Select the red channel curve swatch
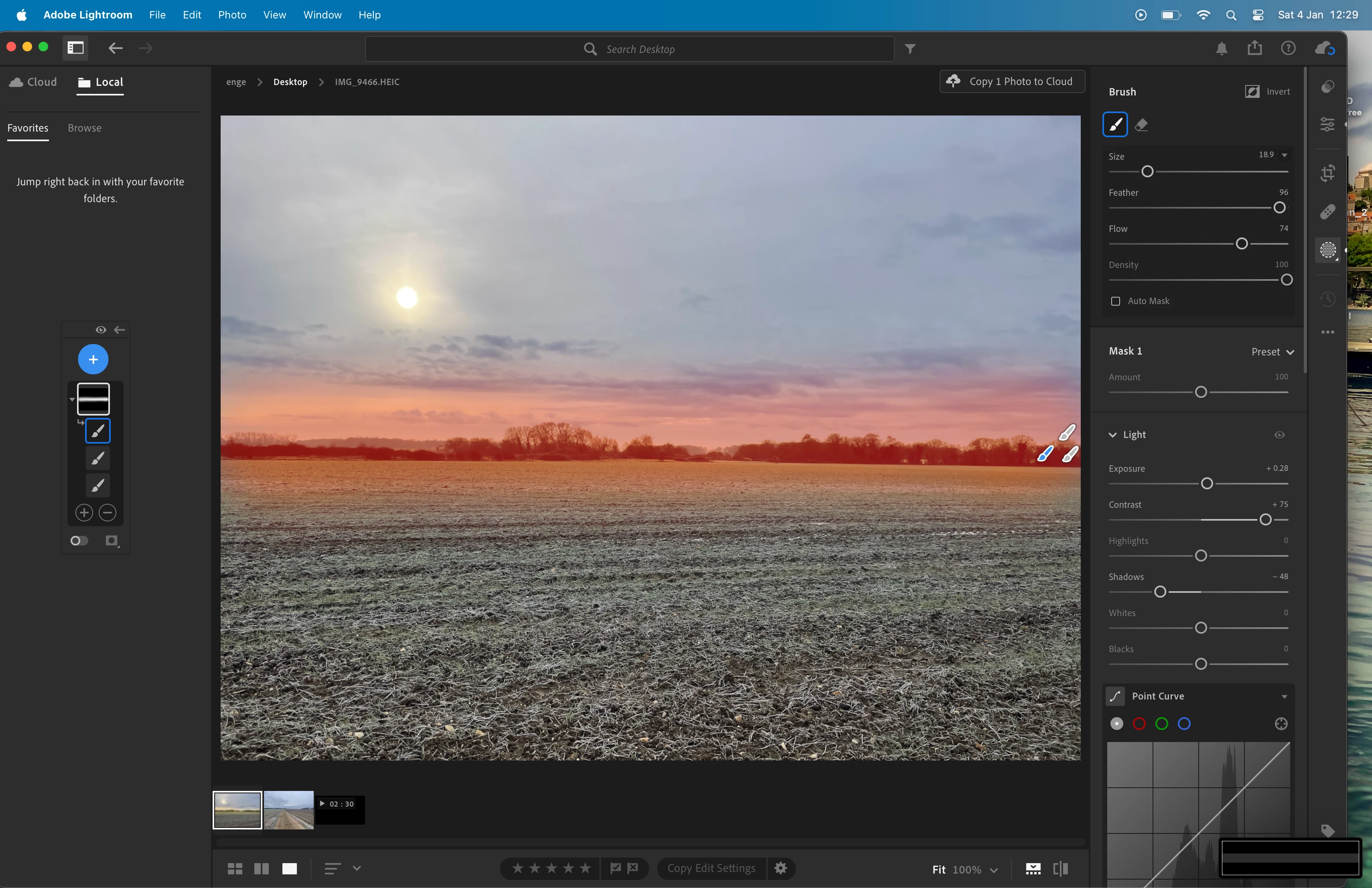The image size is (1372, 888). click(1139, 724)
